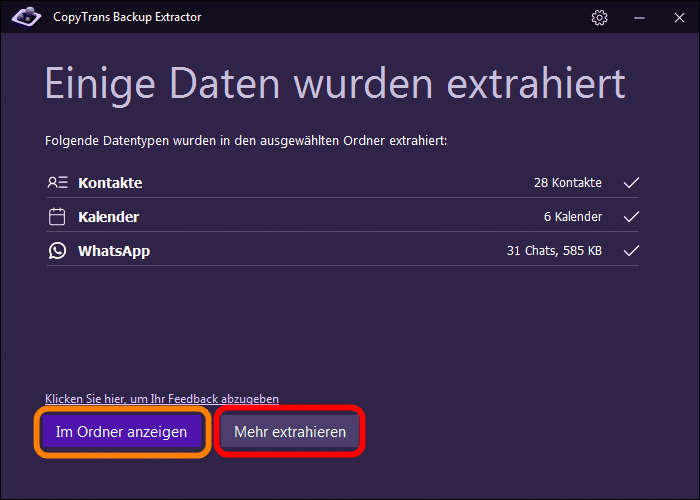Click the Kontakte contacts icon
Screen dimensions: 700x500
58,183
